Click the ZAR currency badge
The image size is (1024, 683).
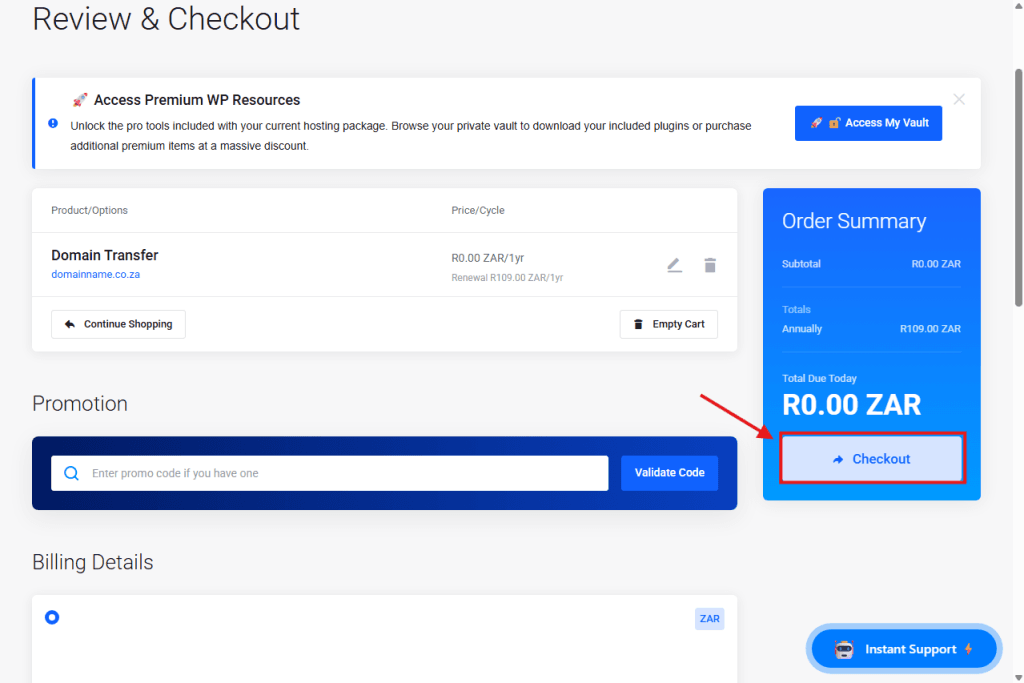(709, 619)
